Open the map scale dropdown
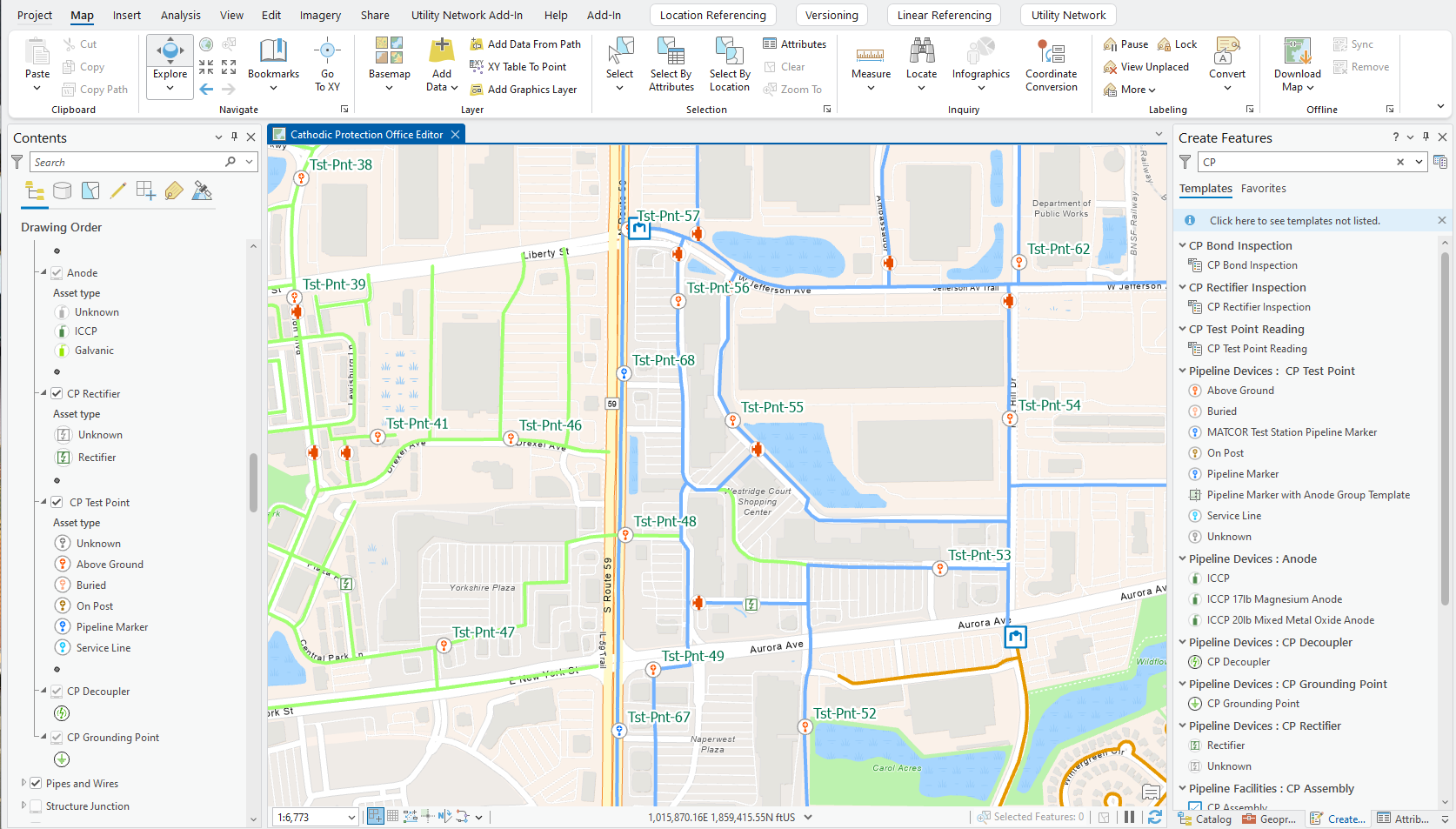Viewport: 1456px width, 829px height. (351, 817)
